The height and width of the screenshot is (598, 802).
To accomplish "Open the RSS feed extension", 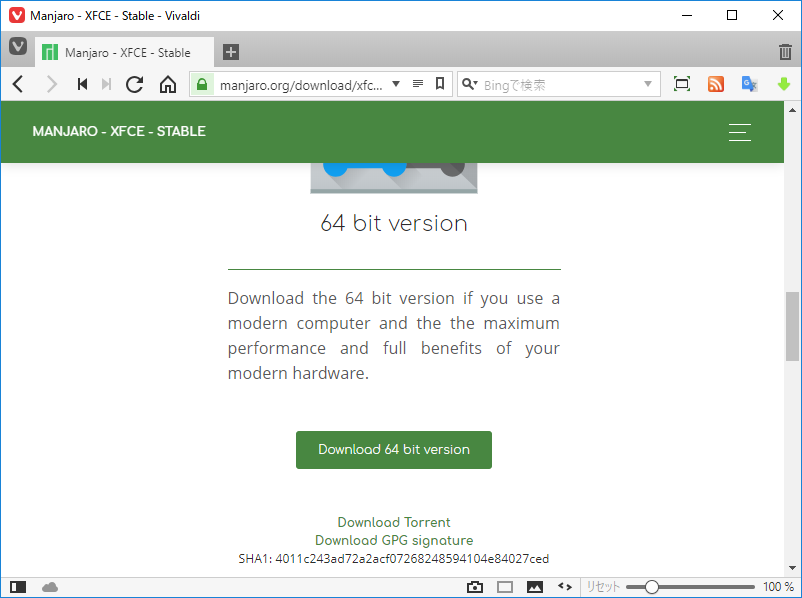I will click(716, 84).
